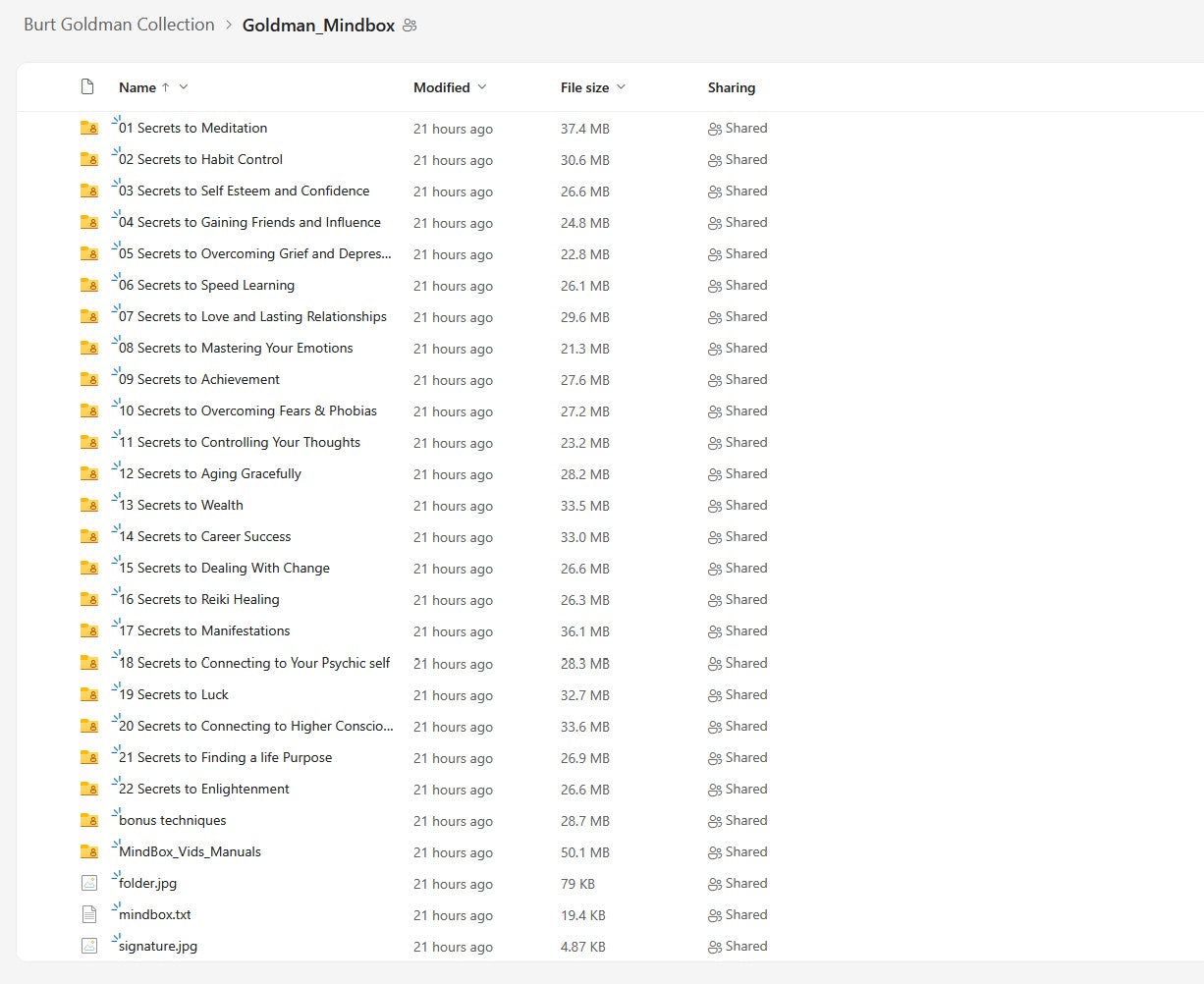Open the Name column dropdown chevron

(184, 87)
